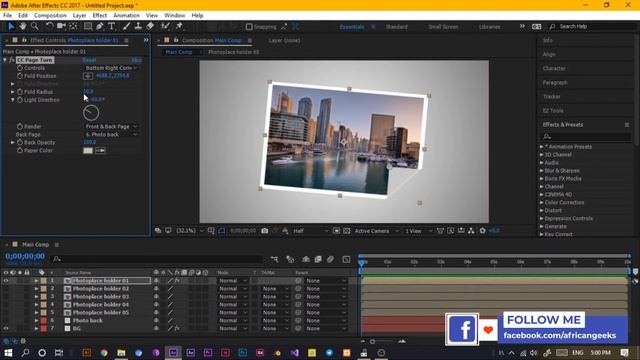Screen dimensions: 640x360
Task: Click the Draft 3D icon in timeline
Action: [290, 259]
